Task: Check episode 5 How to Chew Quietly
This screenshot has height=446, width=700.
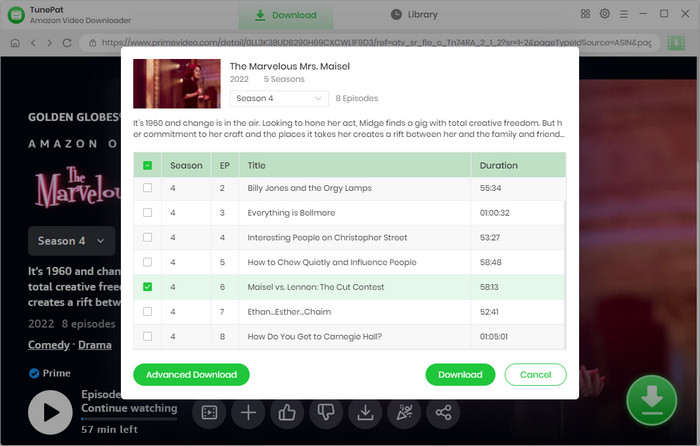Action: point(147,262)
